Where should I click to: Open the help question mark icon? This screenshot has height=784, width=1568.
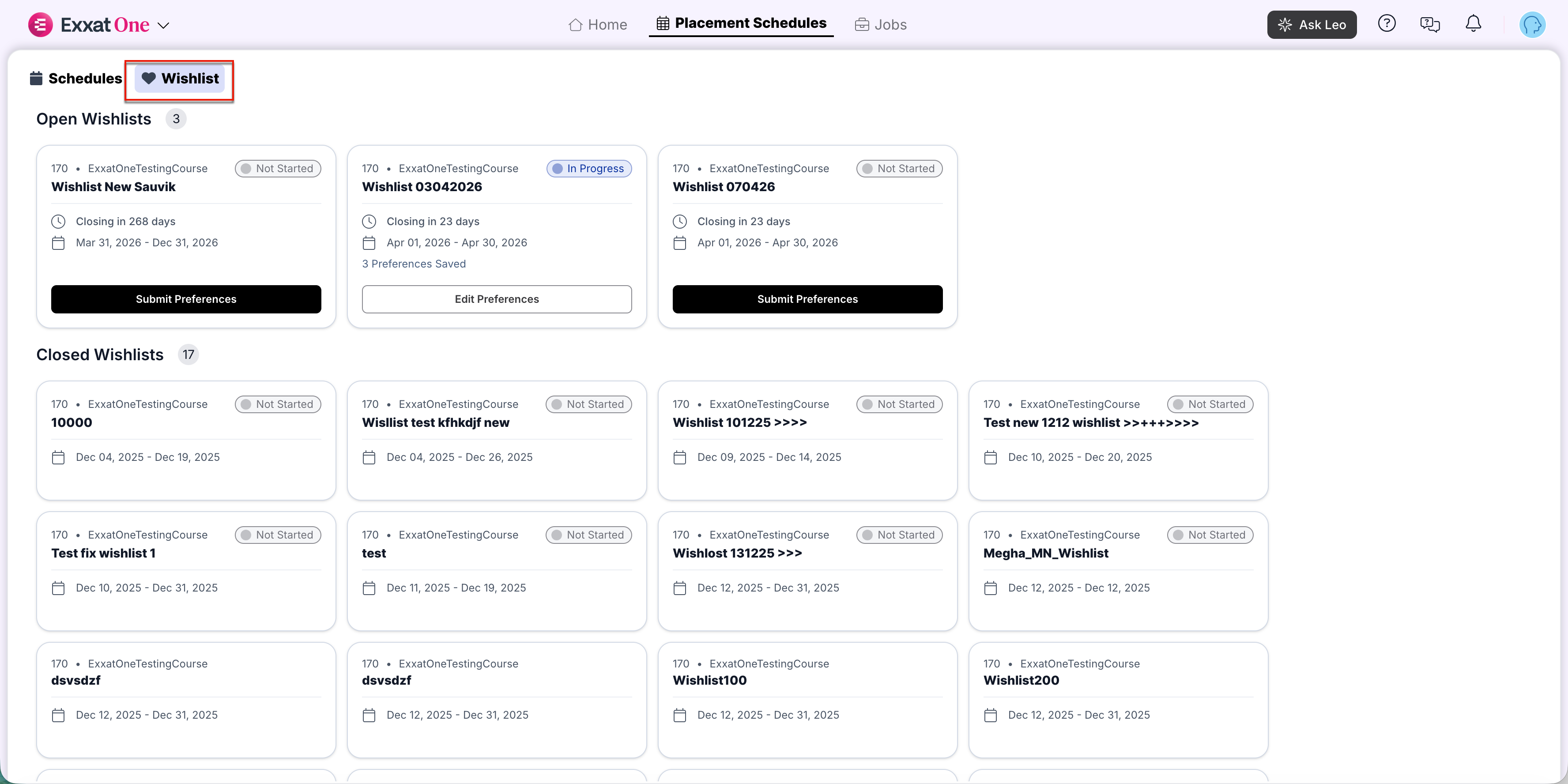click(x=1386, y=24)
